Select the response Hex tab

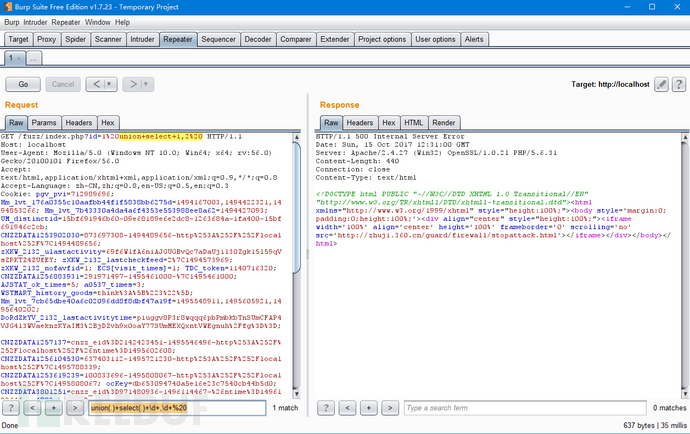coord(389,123)
